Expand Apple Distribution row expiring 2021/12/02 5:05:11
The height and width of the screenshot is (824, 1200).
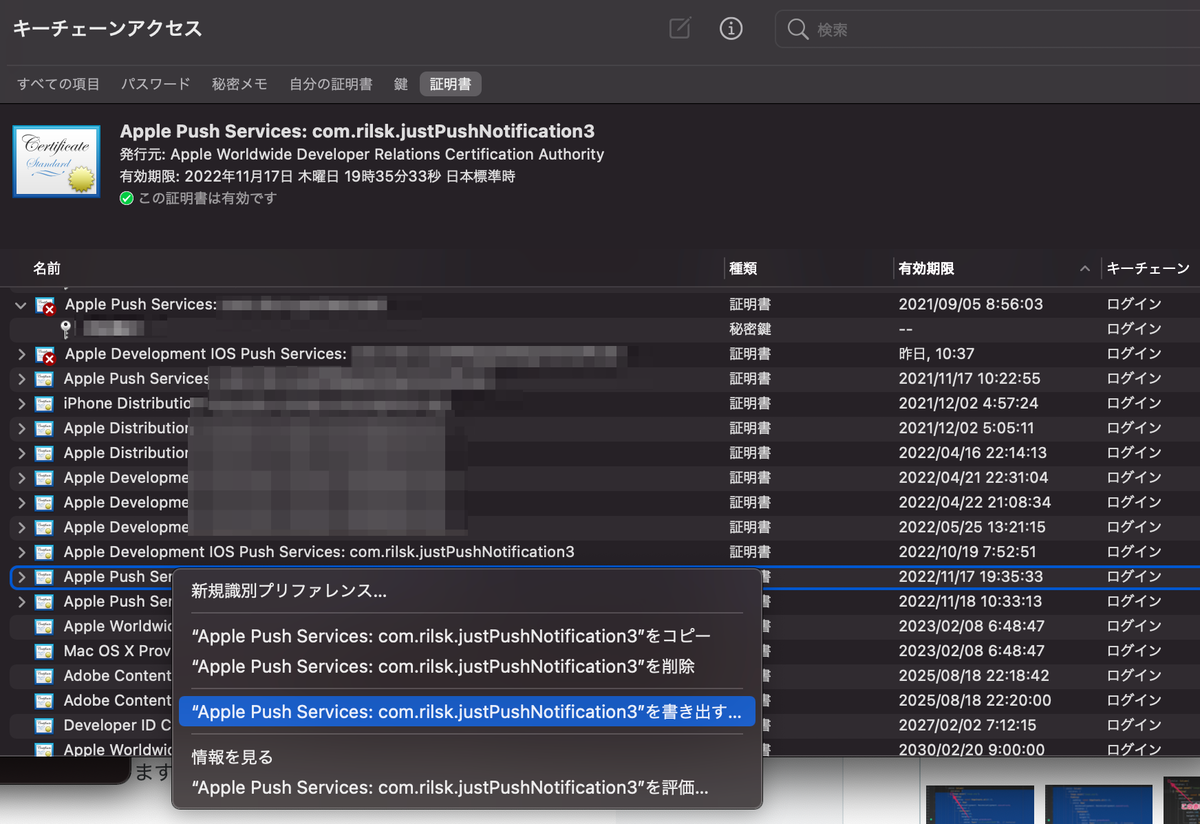[21, 428]
